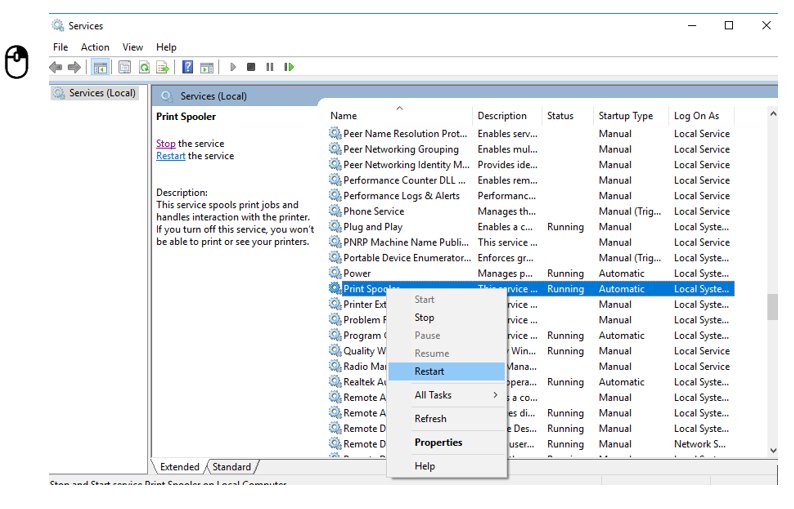Open the blue Help question mark icon

[187, 67]
